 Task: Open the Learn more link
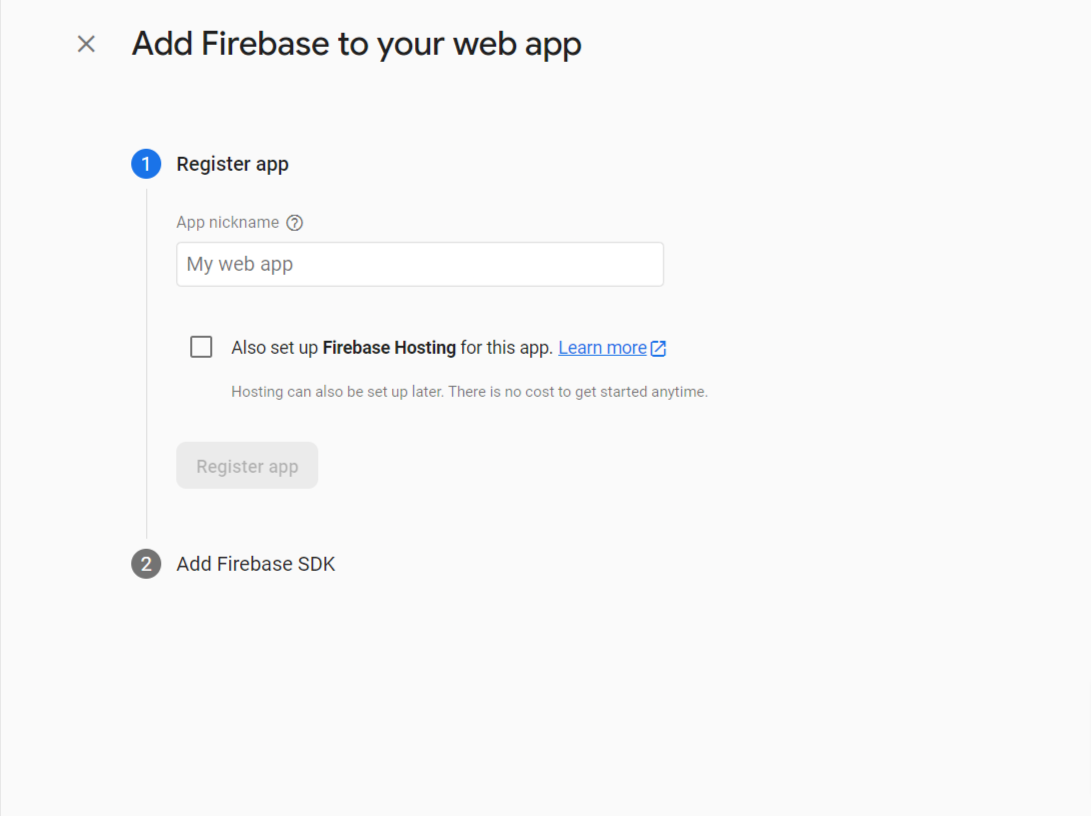[602, 348]
